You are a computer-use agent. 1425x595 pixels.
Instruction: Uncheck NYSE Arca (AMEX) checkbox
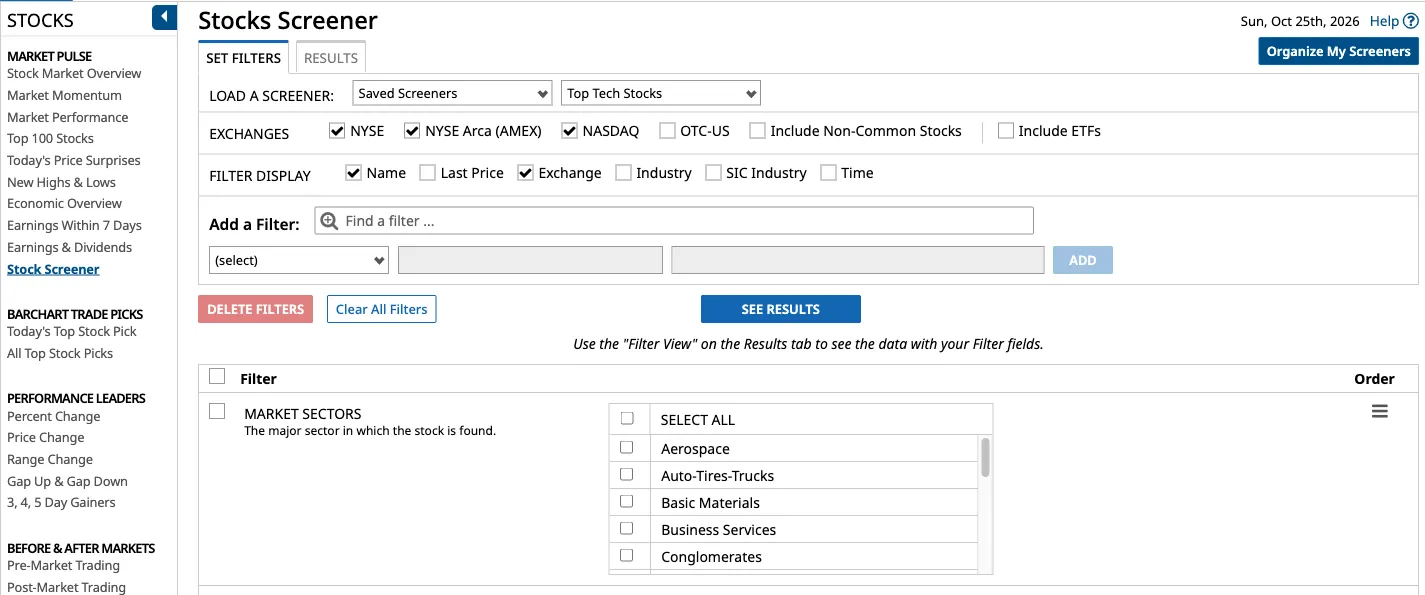[412, 131]
